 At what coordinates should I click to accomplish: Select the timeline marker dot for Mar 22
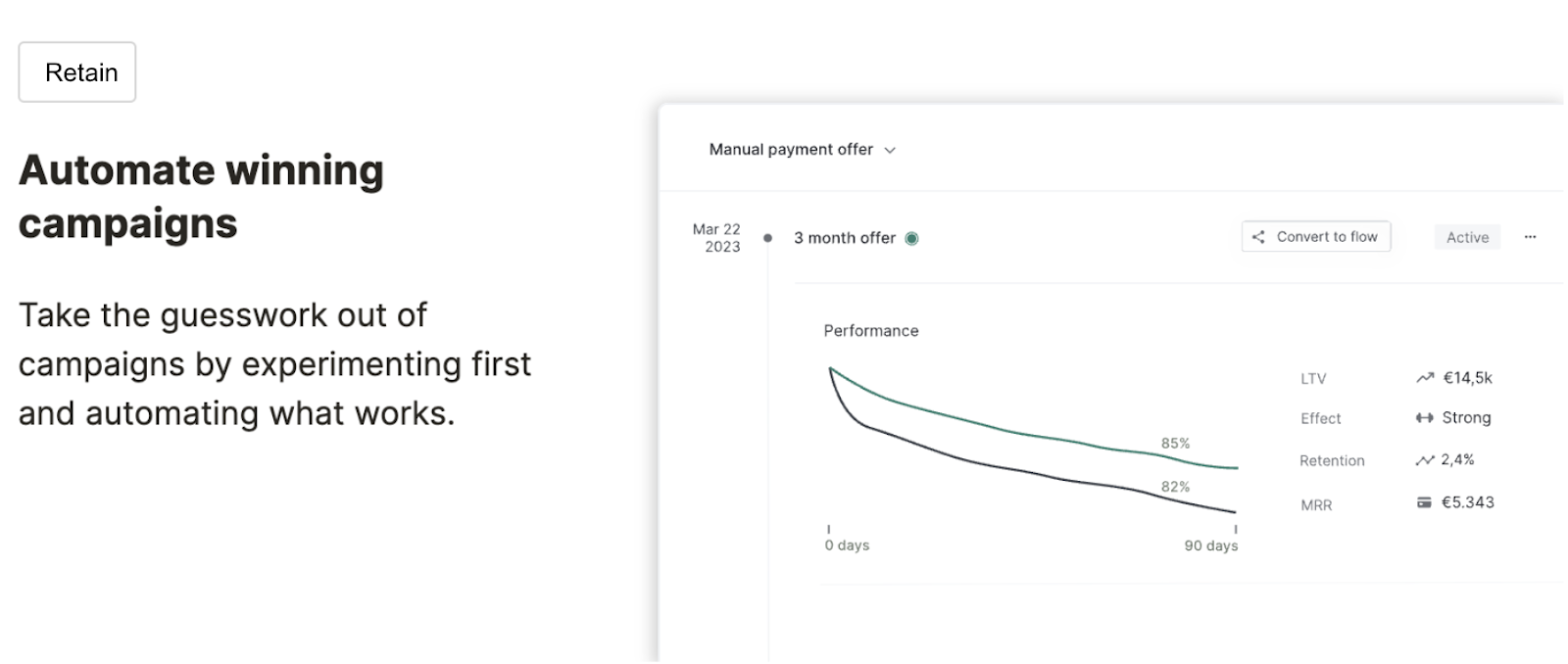pos(767,238)
